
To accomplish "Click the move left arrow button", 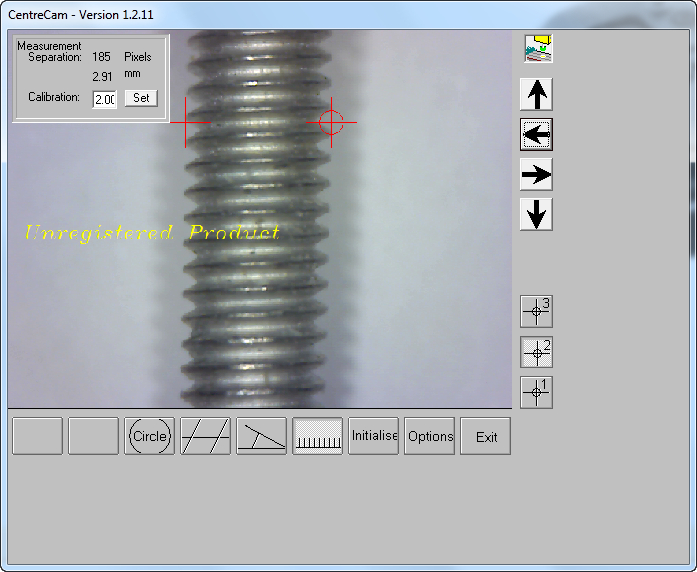I will (537, 134).
